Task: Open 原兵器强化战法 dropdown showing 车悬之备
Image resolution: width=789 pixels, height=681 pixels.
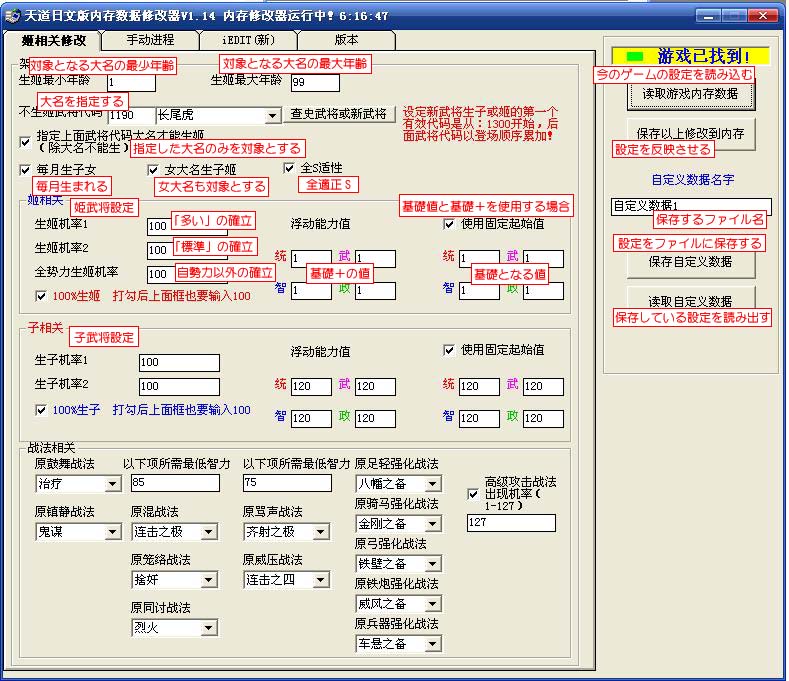Action: tap(432, 644)
